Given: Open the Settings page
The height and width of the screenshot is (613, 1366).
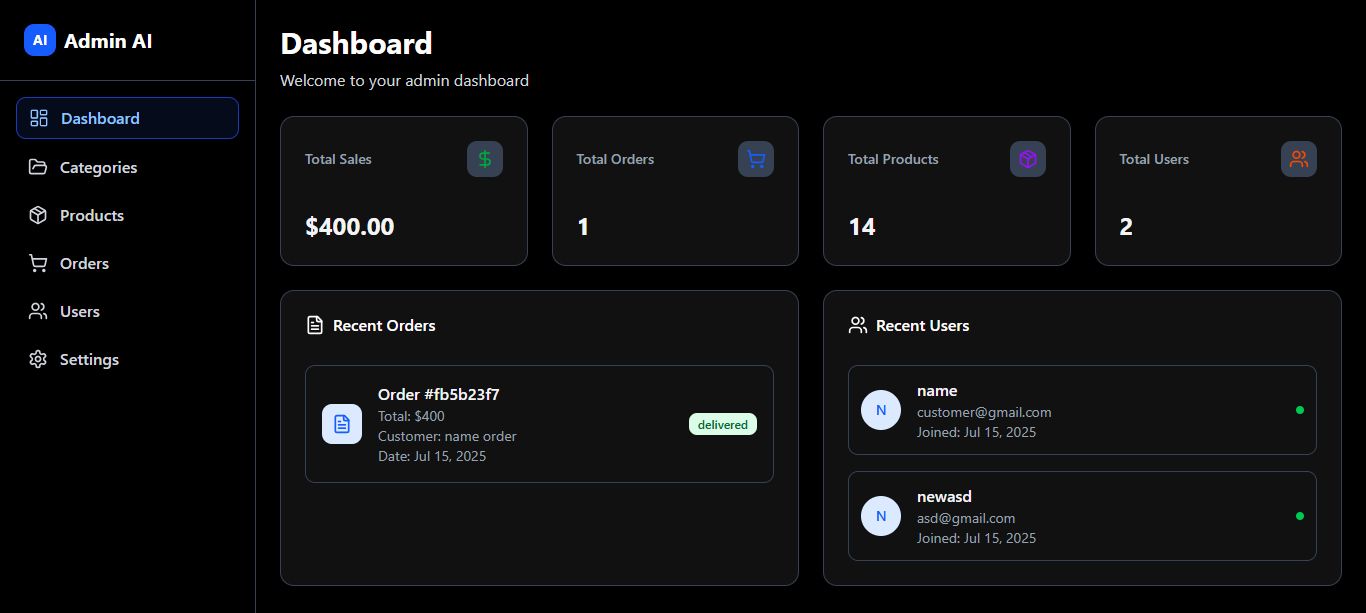Looking at the screenshot, I should coord(89,359).
